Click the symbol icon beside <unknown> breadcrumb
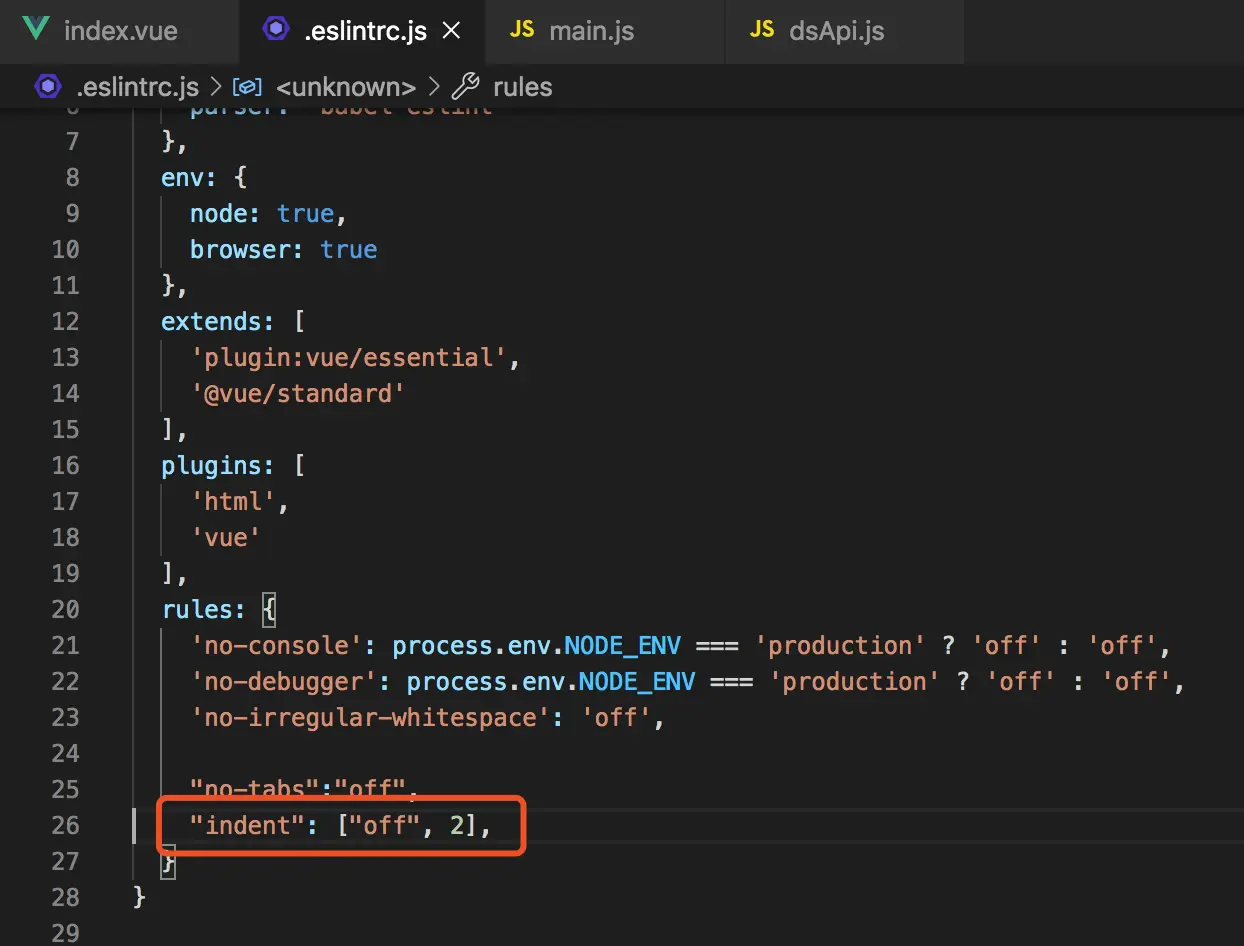The width and height of the screenshot is (1244, 946). coord(247,87)
